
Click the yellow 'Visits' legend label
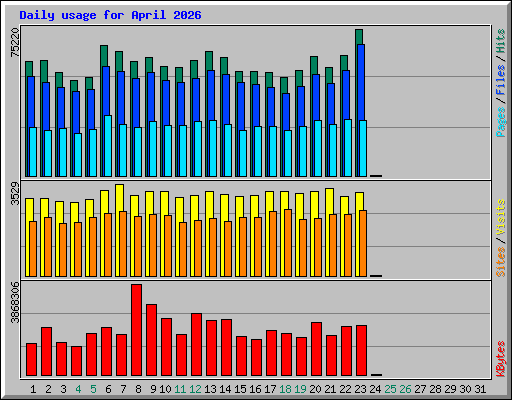point(500,217)
